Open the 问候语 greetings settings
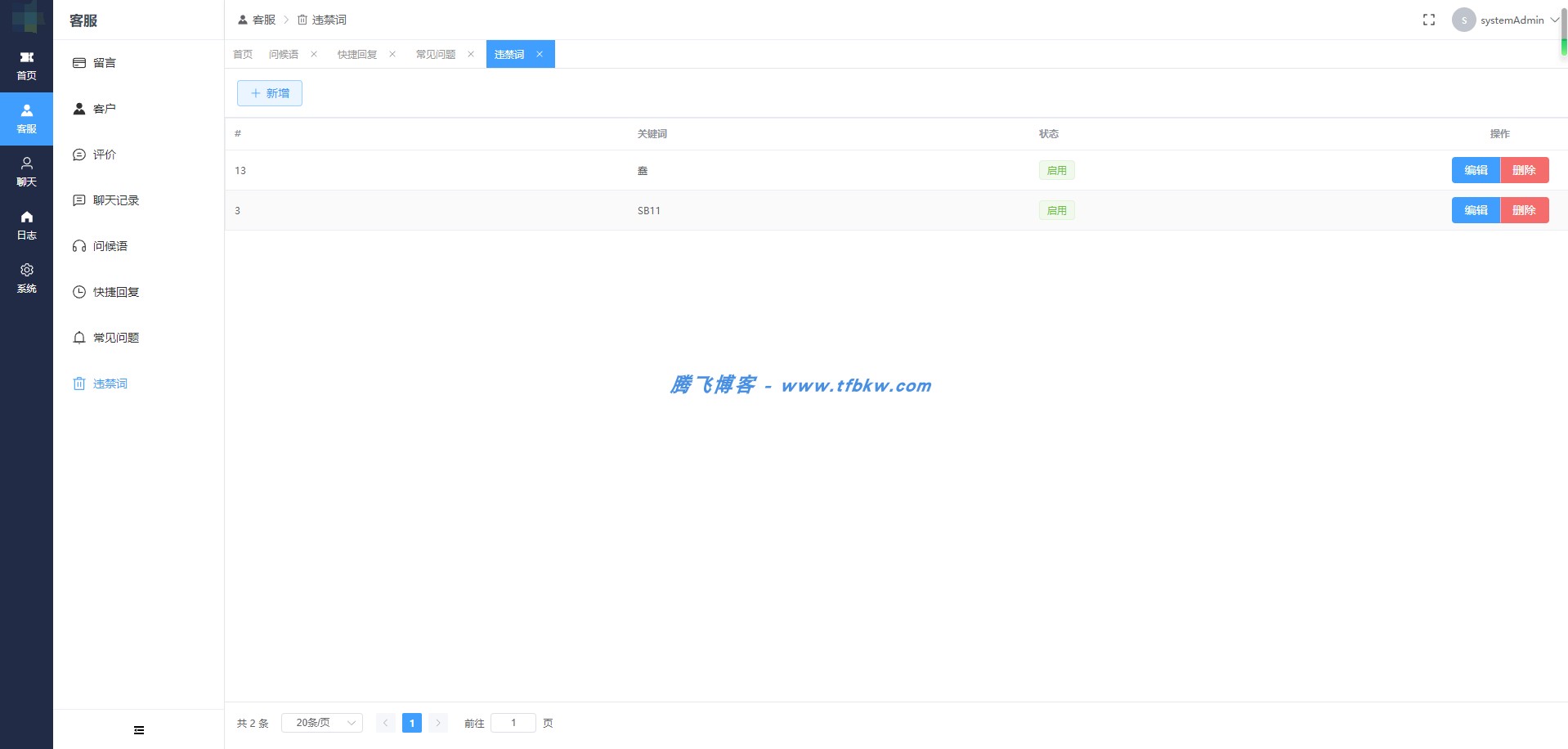Viewport: 1568px width, 749px height. (x=110, y=245)
